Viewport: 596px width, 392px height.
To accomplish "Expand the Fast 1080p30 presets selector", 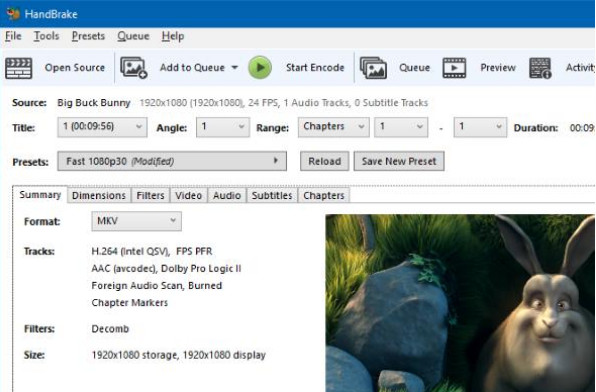I will click(x=172, y=161).
